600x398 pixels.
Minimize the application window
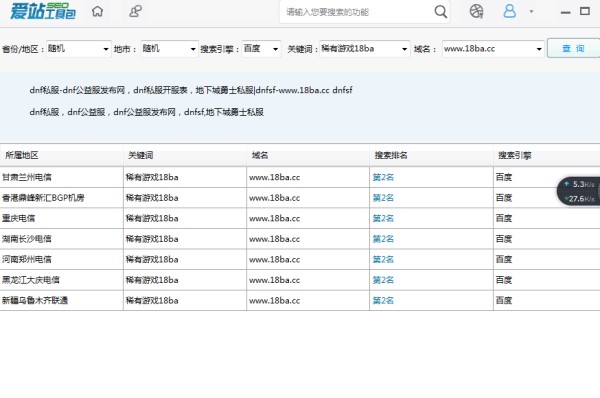tap(566, 13)
